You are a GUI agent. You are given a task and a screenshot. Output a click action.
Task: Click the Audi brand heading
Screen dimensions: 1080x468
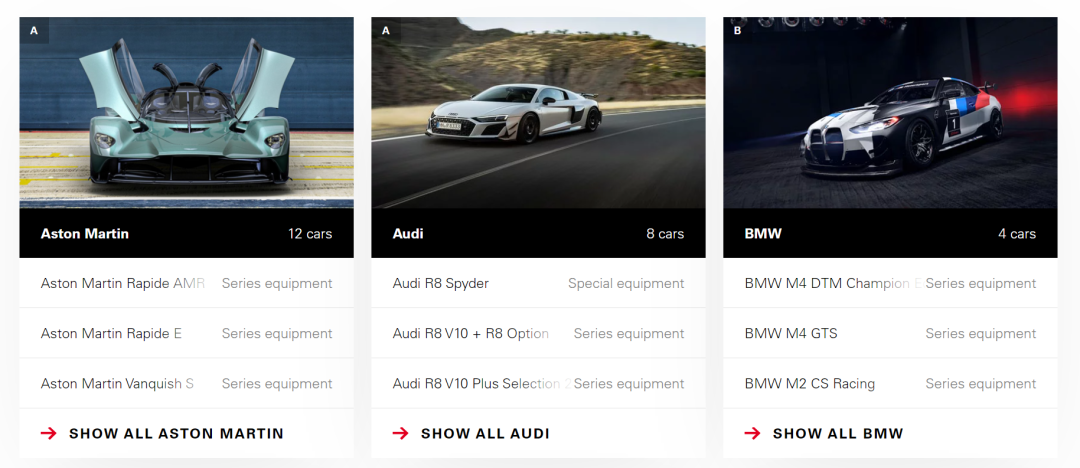pyautogui.click(x=408, y=234)
